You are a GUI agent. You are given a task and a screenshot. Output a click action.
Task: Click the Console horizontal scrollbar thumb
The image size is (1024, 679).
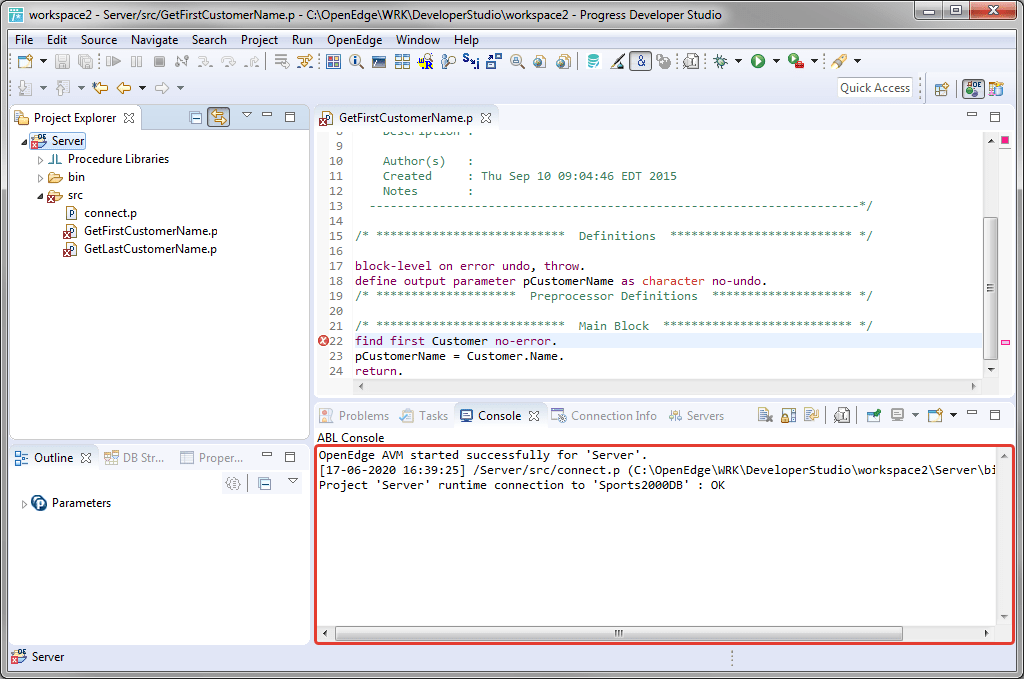tap(618, 633)
